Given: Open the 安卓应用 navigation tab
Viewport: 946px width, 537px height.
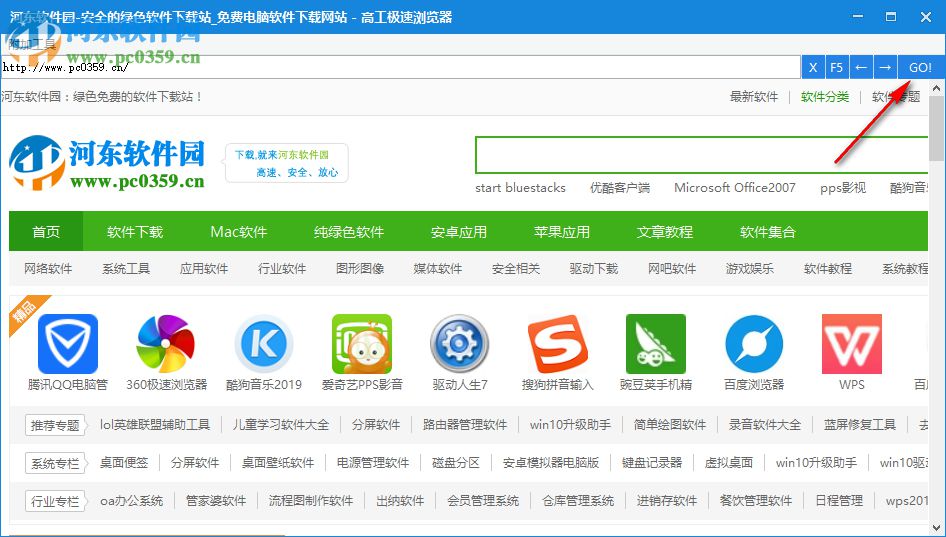Looking at the screenshot, I should click(x=459, y=232).
